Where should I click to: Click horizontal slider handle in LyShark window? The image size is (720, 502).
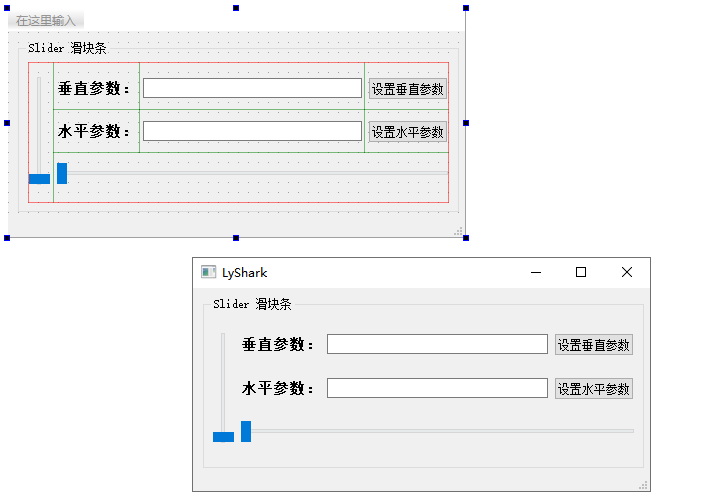(246, 431)
